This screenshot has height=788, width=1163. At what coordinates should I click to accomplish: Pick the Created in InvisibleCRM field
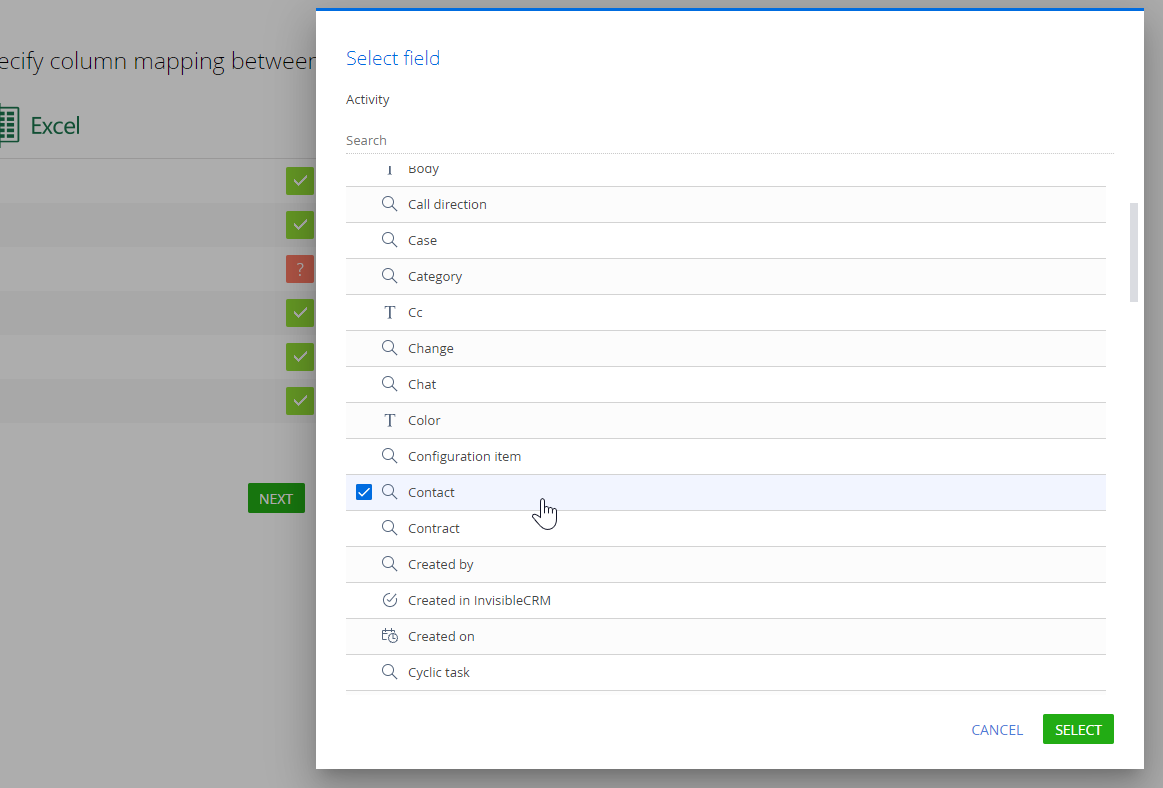tap(725, 600)
